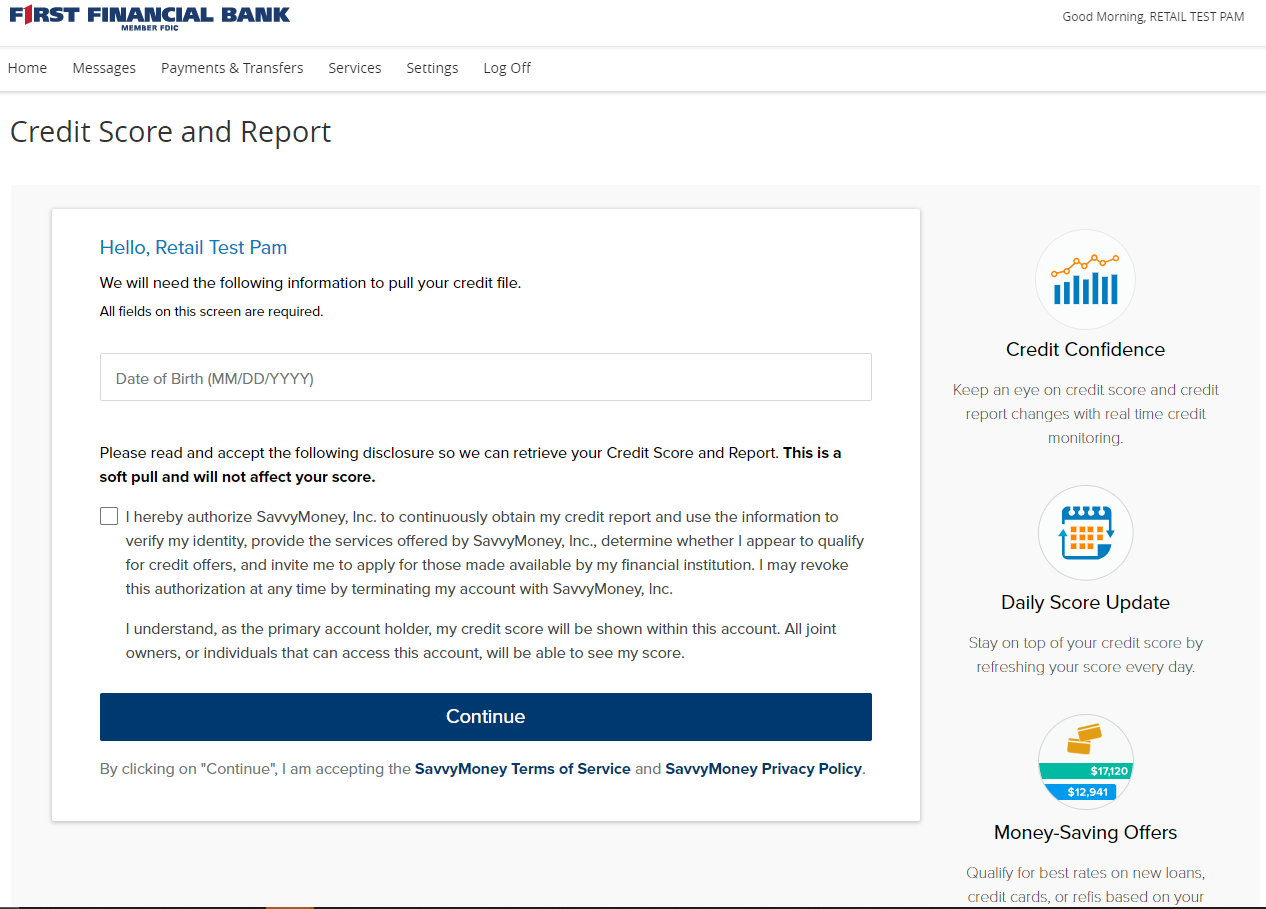Screen dimensions: 1266x909
Task: Click the Credit Score and Report title
Action: pos(171,132)
